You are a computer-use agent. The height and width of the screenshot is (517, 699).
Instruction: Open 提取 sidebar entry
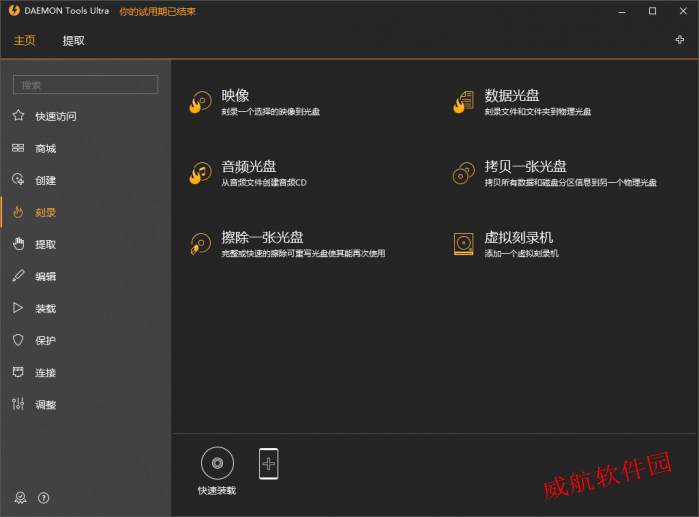pos(45,244)
